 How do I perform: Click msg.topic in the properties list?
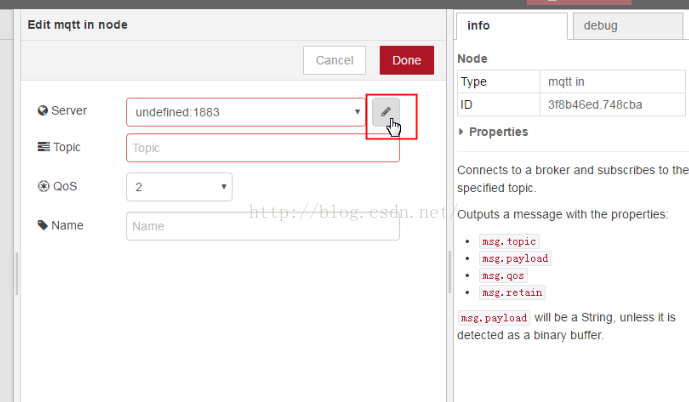[x=508, y=242]
